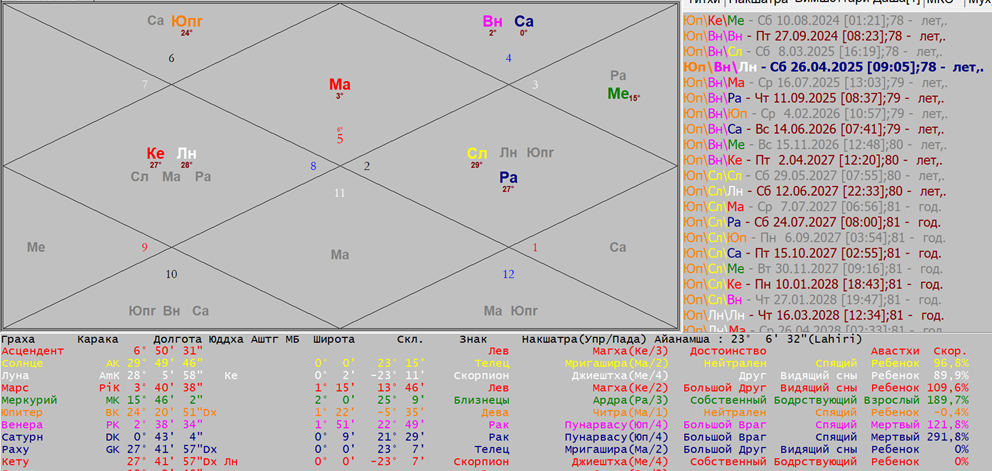
Task: Click the Солнце row label
Action: (x=20, y=363)
